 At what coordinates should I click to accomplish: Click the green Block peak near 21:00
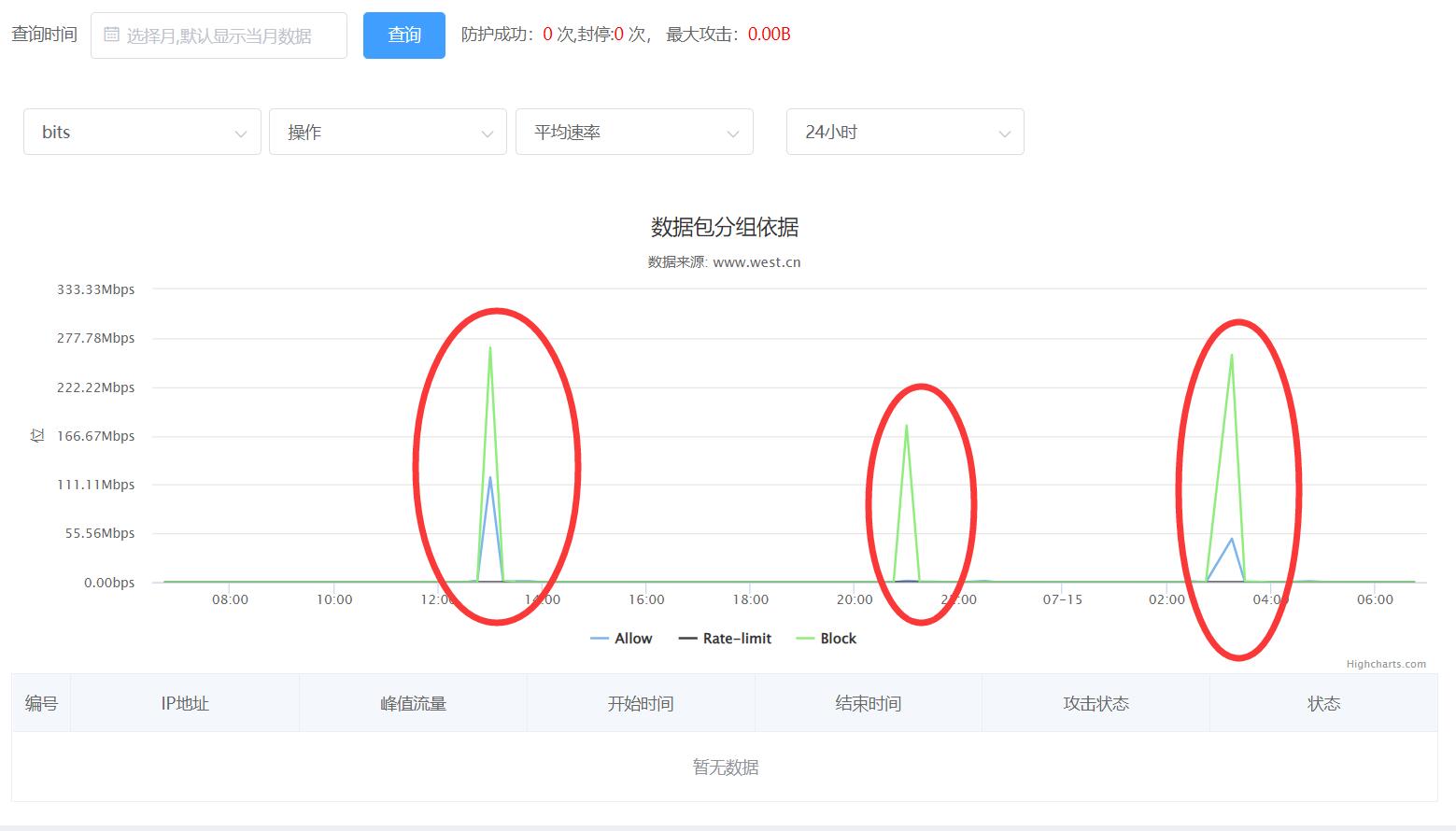pyautogui.click(x=906, y=426)
